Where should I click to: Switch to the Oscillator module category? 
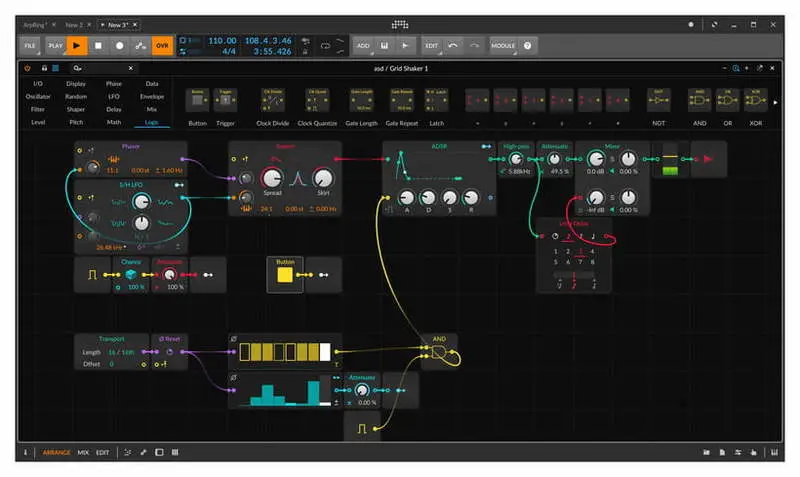pyautogui.click(x=38, y=96)
